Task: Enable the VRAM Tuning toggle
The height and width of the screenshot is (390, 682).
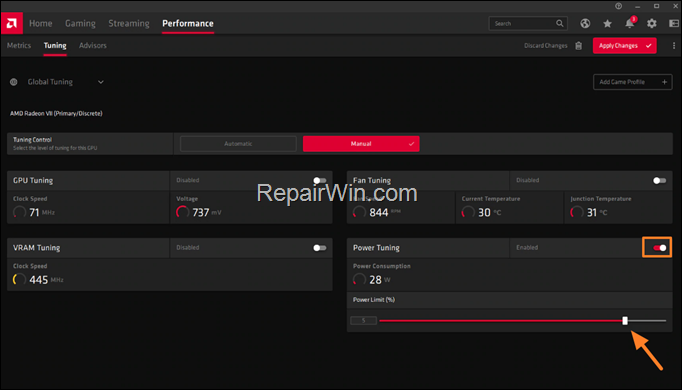Action: tap(319, 248)
